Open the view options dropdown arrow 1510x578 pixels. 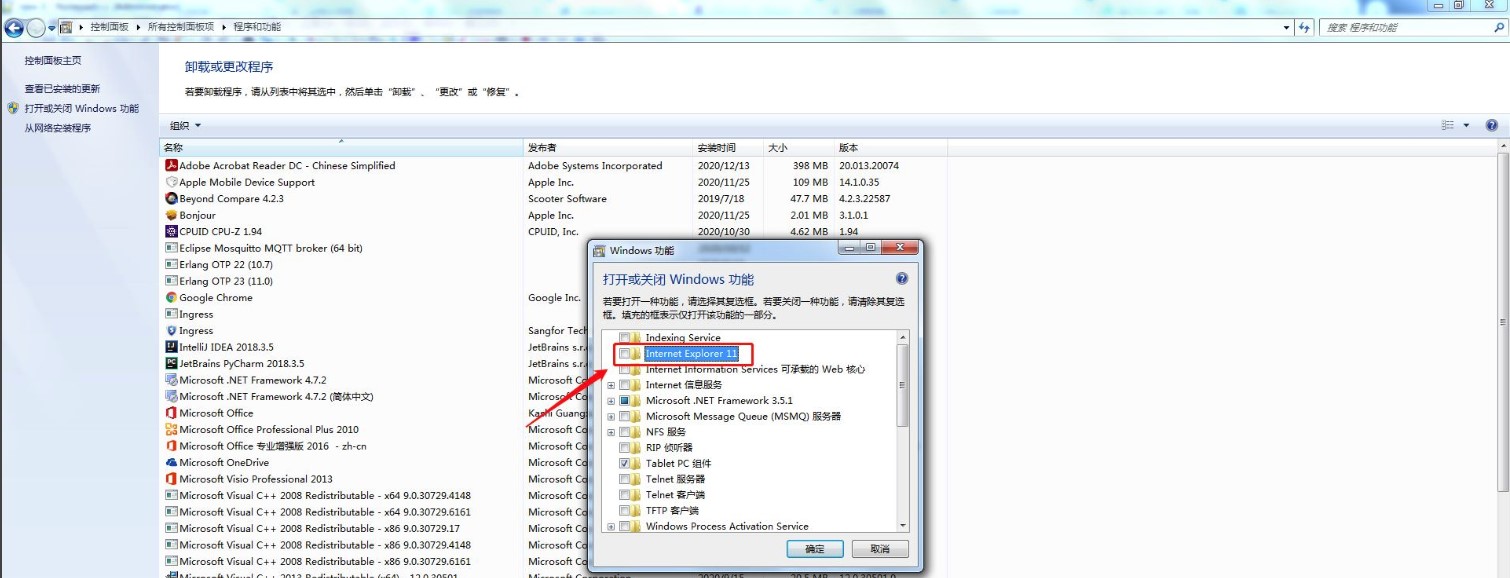[x=1466, y=125]
